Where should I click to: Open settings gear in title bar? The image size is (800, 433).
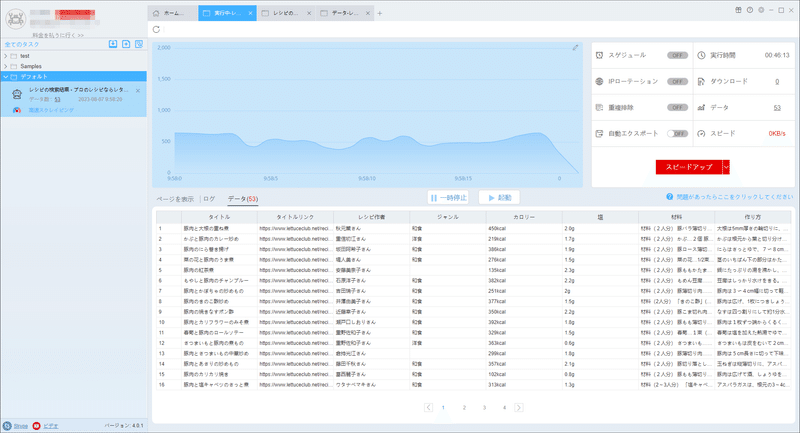(761, 10)
